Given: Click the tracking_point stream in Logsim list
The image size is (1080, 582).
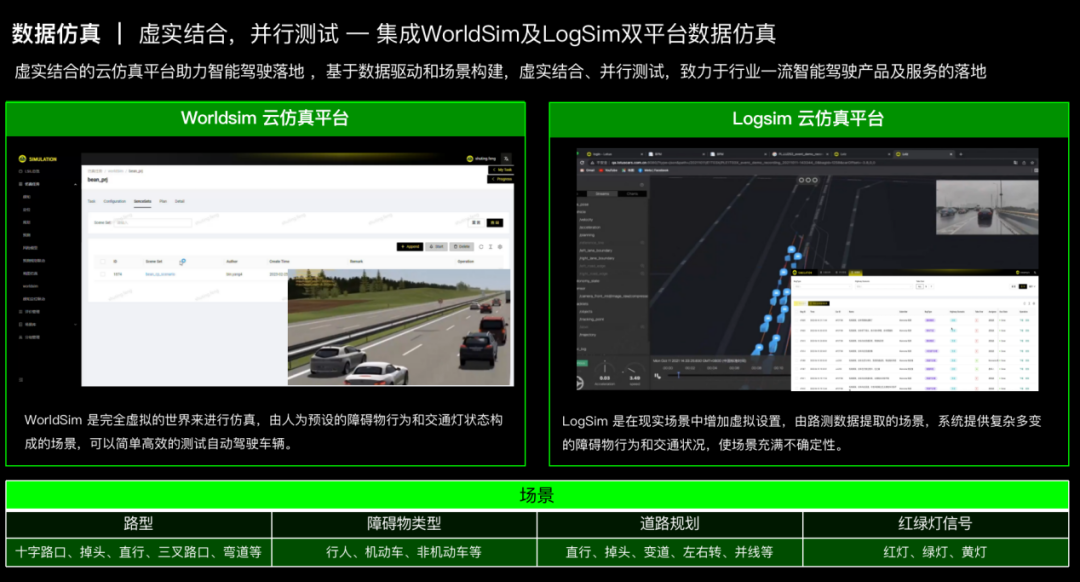Looking at the screenshot, I should tap(592, 319).
